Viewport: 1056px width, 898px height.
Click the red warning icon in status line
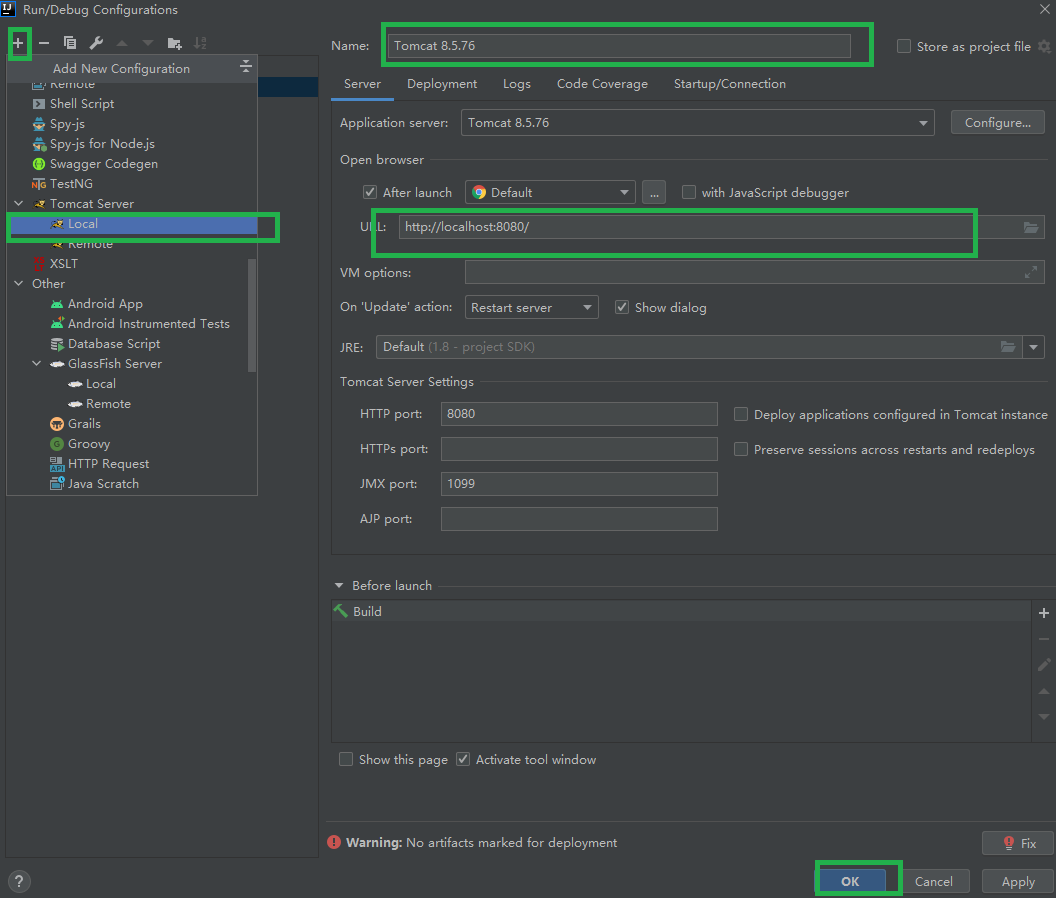334,842
